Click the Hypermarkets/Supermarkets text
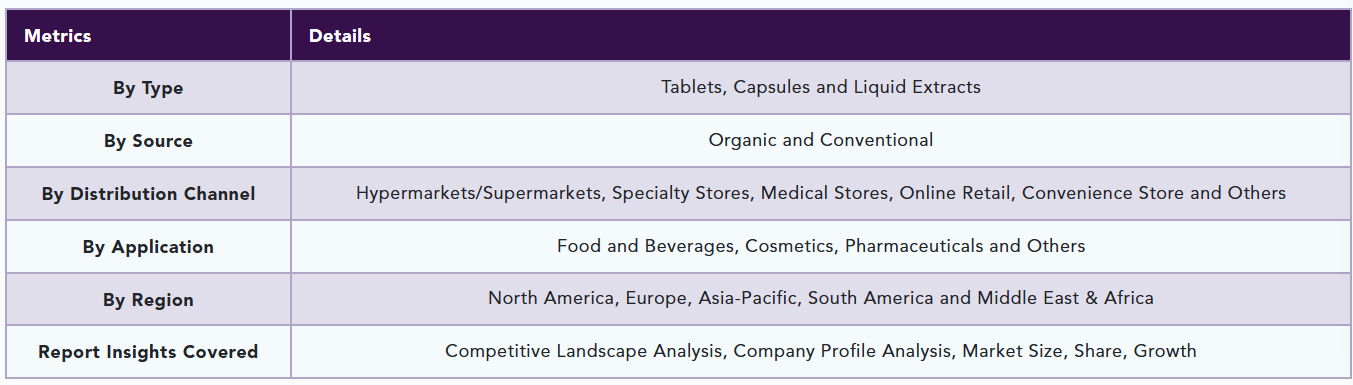 coord(477,193)
